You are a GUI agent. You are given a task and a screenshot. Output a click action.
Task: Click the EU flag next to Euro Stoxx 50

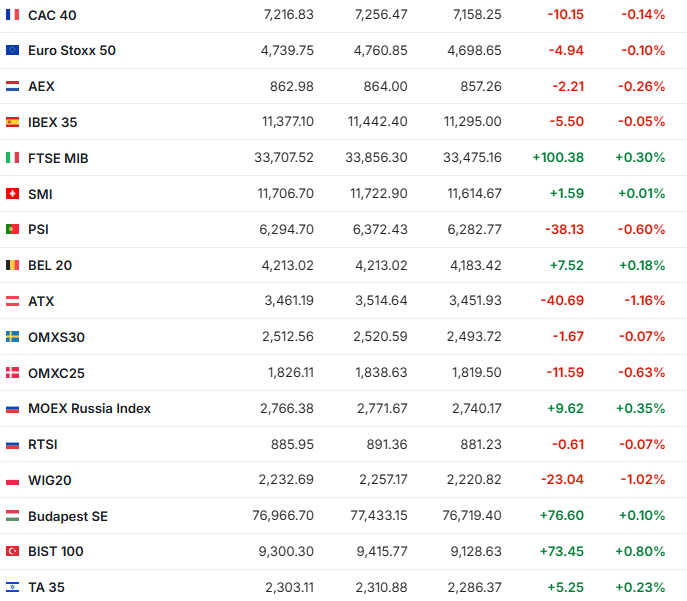click(13, 50)
